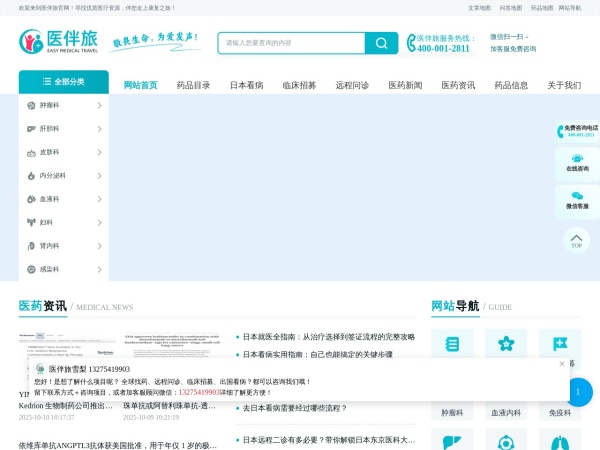Click the 妇科 sidebar icon
Viewport: 600px width, 450px height.
31,222
